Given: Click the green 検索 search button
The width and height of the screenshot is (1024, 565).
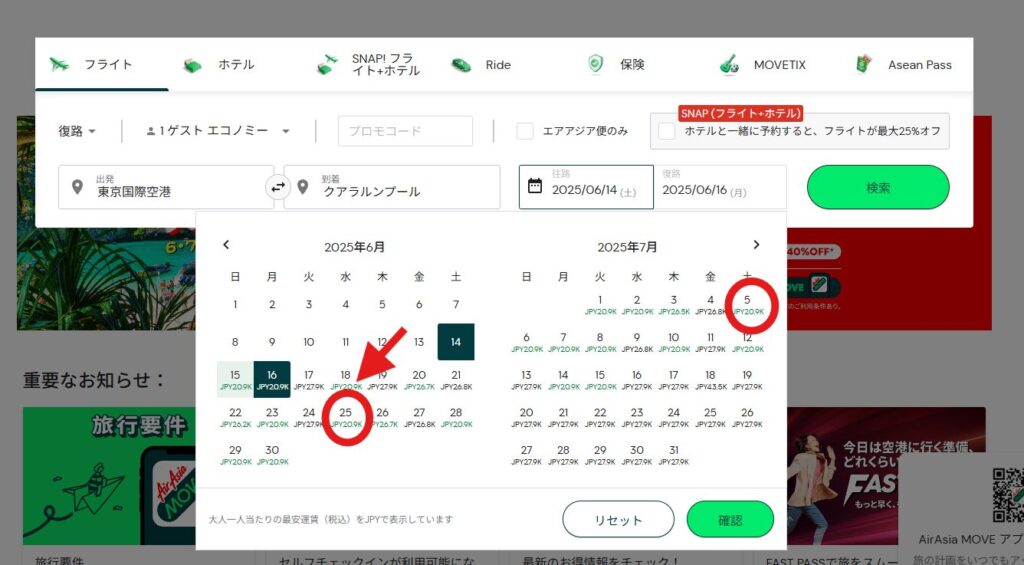Looking at the screenshot, I should pos(878,187).
